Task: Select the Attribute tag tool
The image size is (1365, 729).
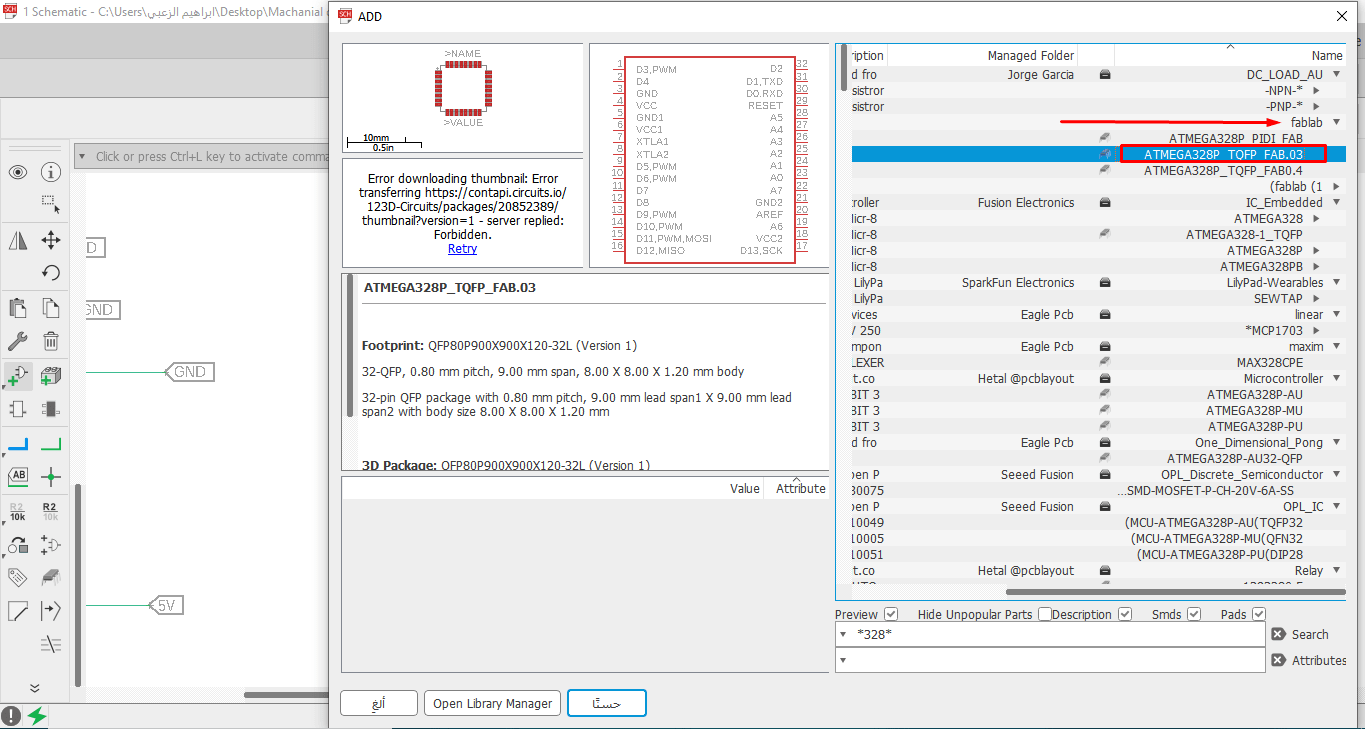Action: point(18,577)
